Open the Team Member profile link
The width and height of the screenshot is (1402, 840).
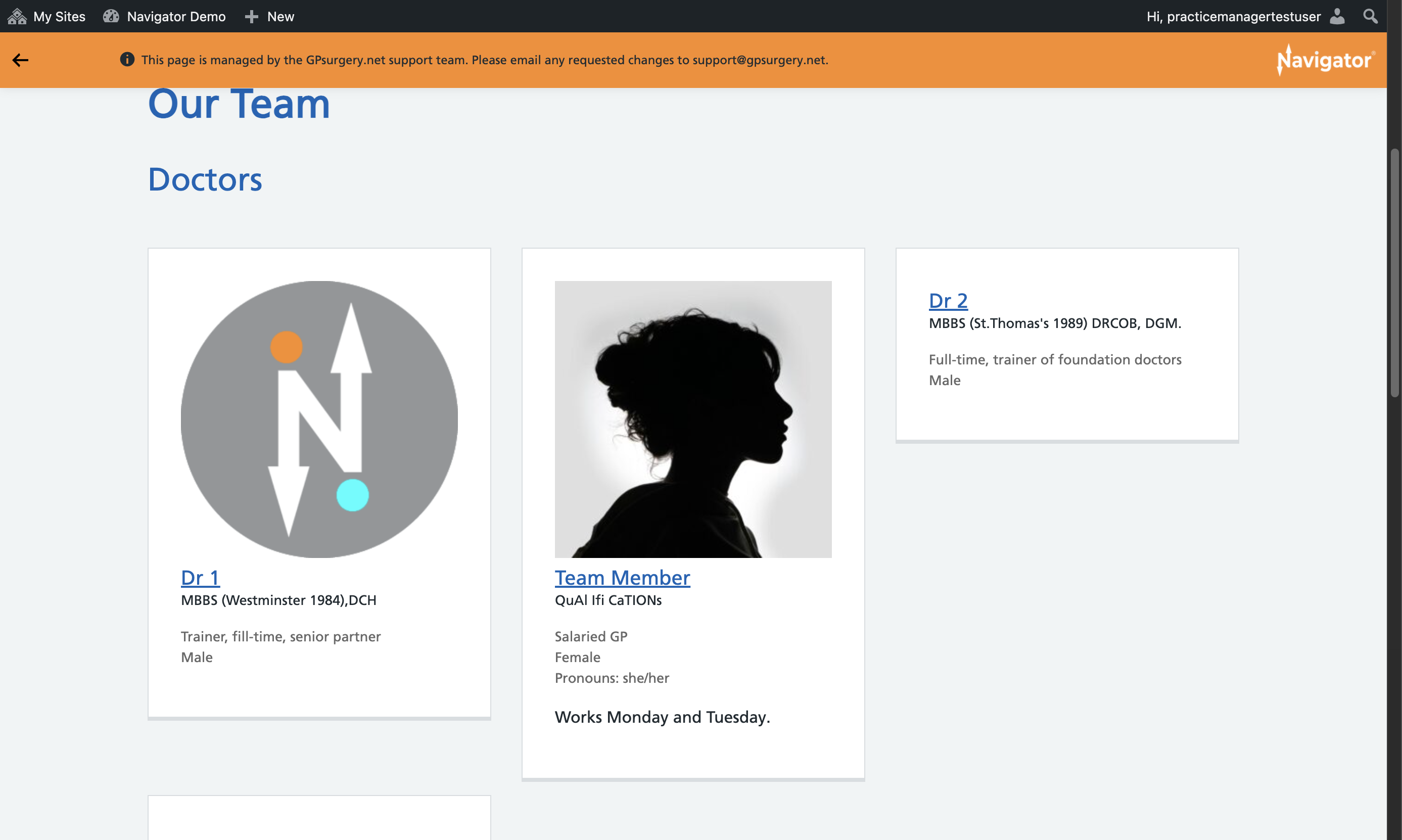622,577
